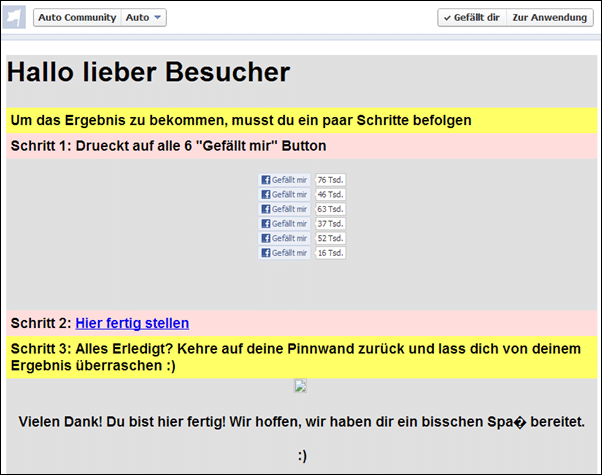Toggle the 'Gefällt dir' like button

point(472,18)
